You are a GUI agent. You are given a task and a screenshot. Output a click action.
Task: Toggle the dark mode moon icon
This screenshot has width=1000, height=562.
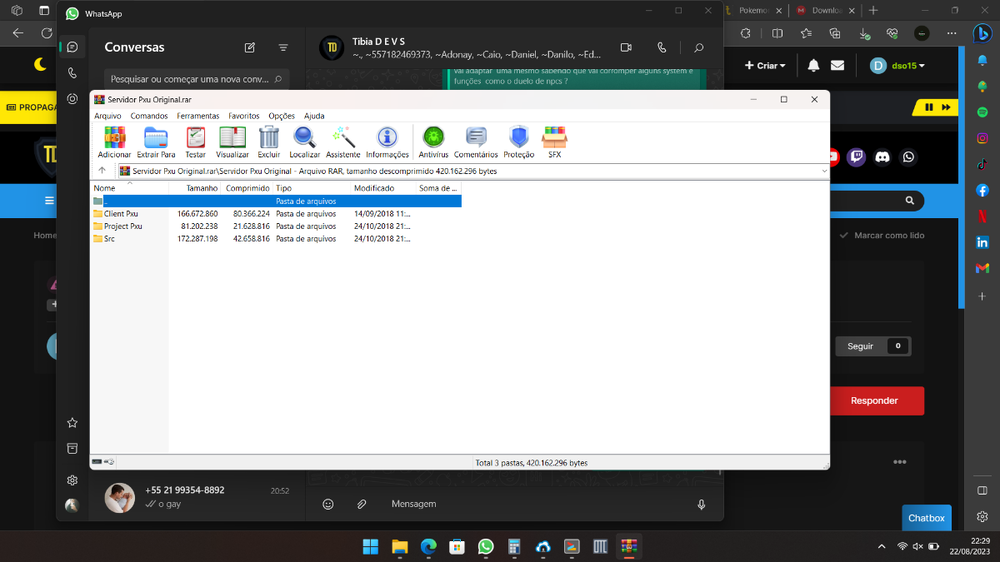click(x=40, y=64)
